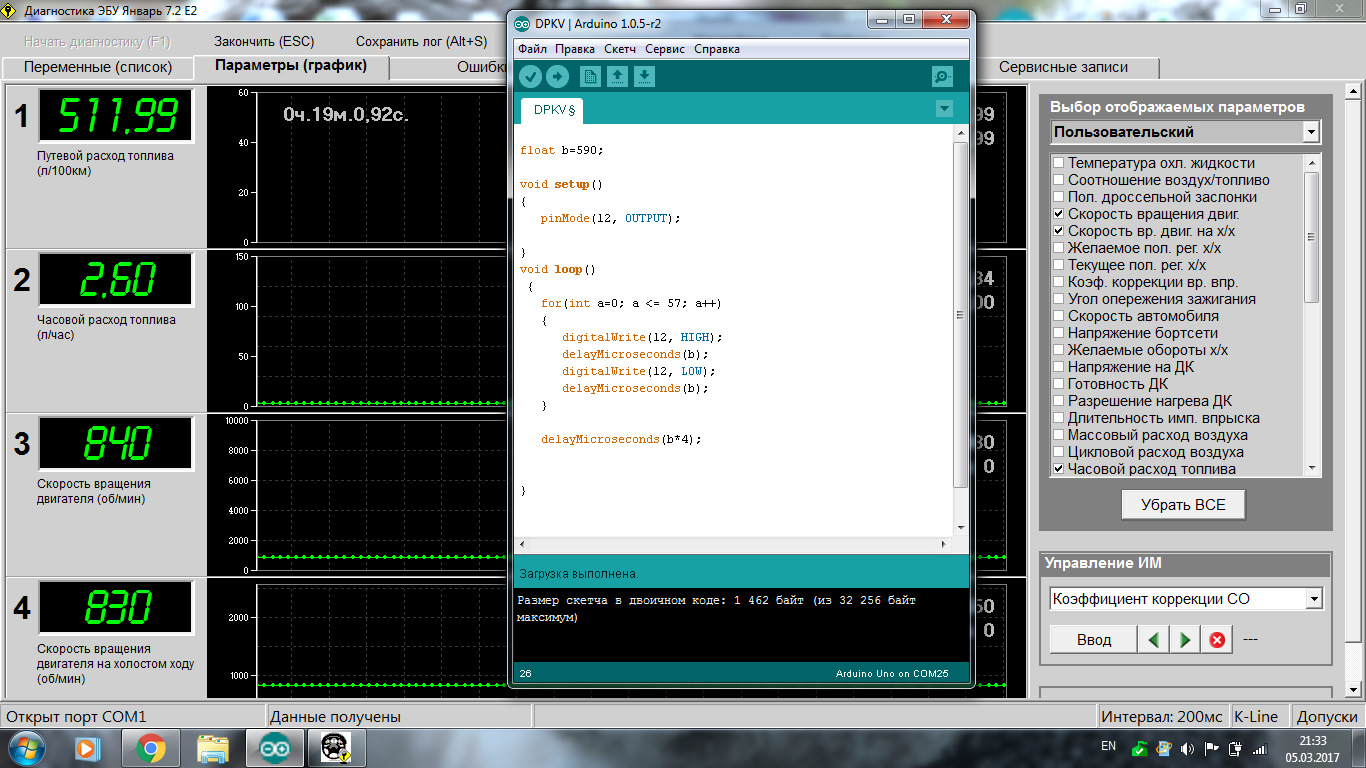
Task: Click the parameter list scrollbar thumb
Action: [1312, 237]
